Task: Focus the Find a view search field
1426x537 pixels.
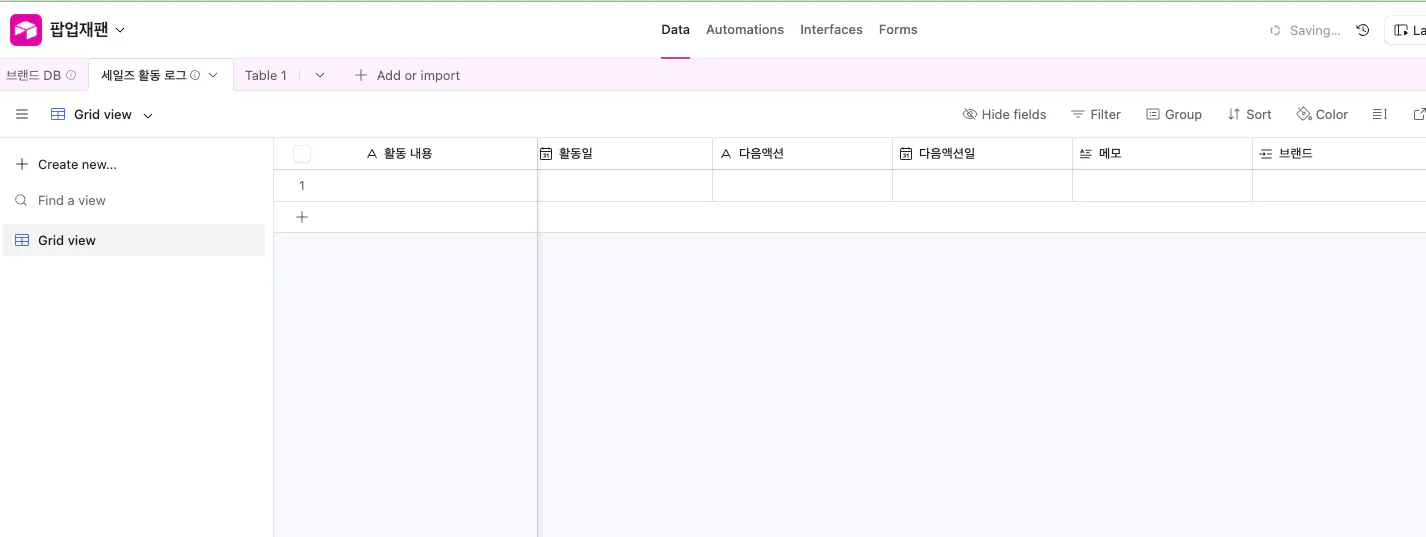Action: click(x=134, y=200)
